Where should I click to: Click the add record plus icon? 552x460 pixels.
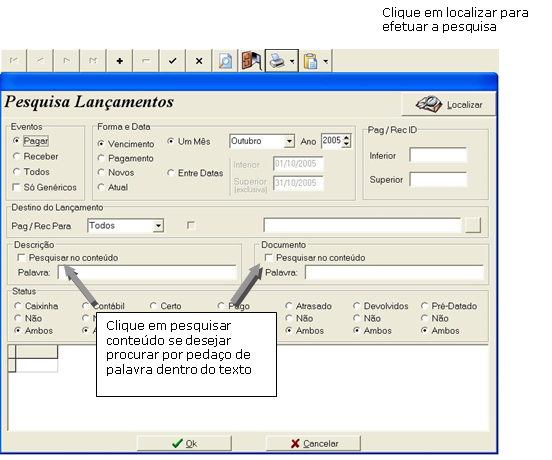coord(120,61)
